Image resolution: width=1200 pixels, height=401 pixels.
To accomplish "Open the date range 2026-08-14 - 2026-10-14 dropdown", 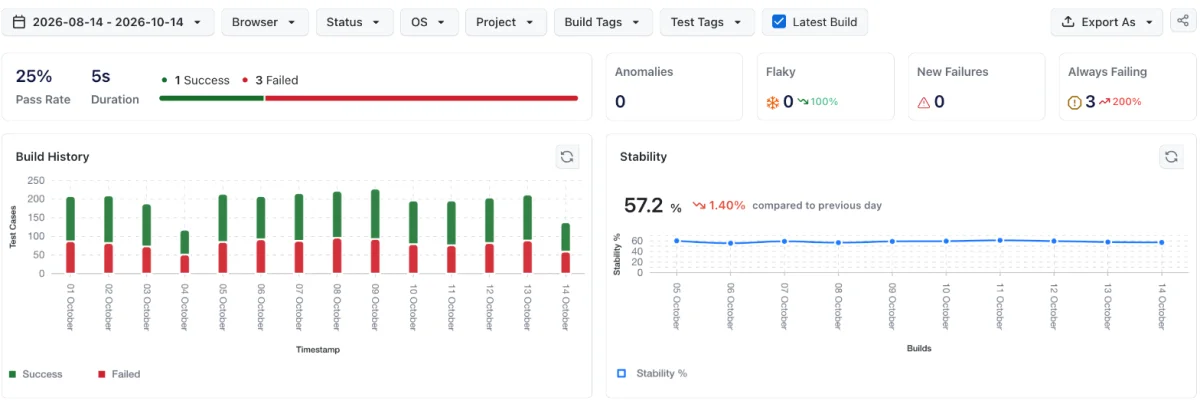I will (108, 22).
